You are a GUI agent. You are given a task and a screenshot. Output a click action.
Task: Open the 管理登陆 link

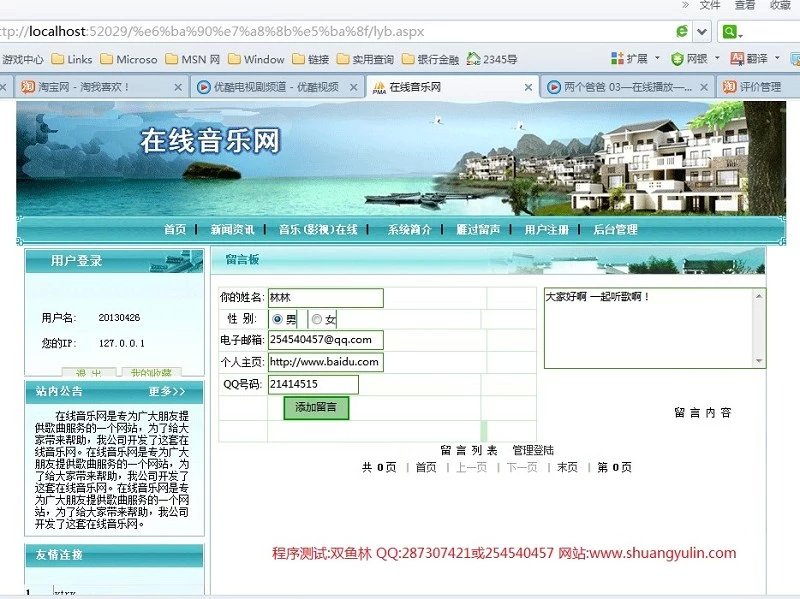coord(533,451)
